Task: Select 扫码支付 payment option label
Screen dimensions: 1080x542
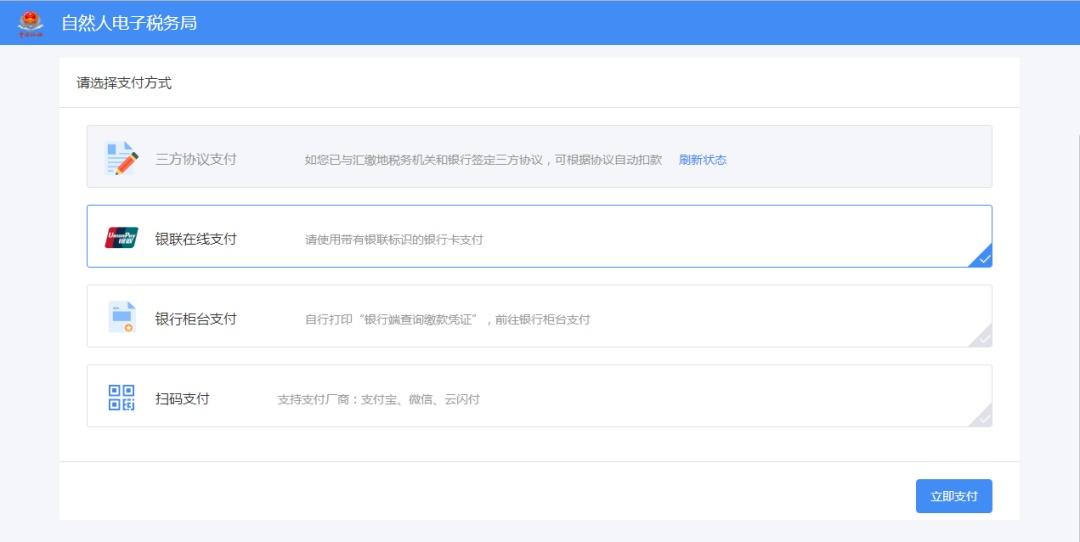Action: pyautogui.click(x=182, y=399)
